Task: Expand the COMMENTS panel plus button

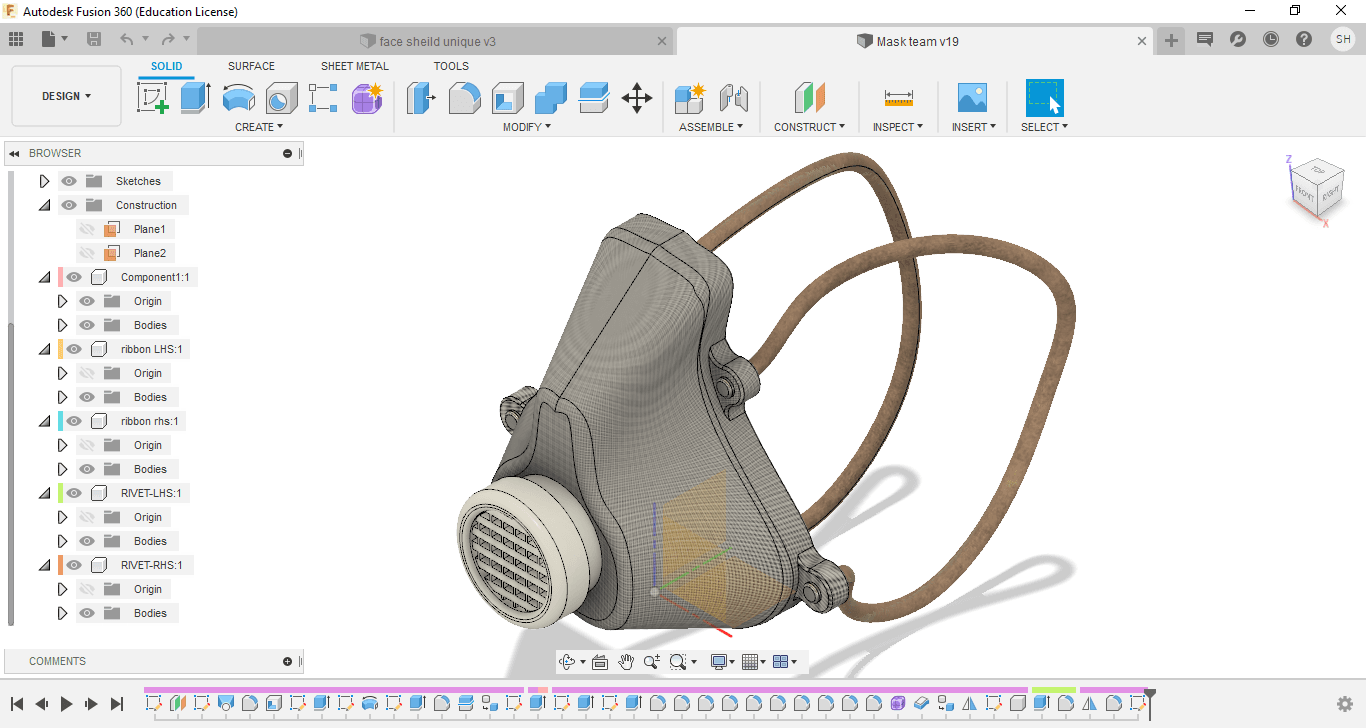Action: click(287, 661)
